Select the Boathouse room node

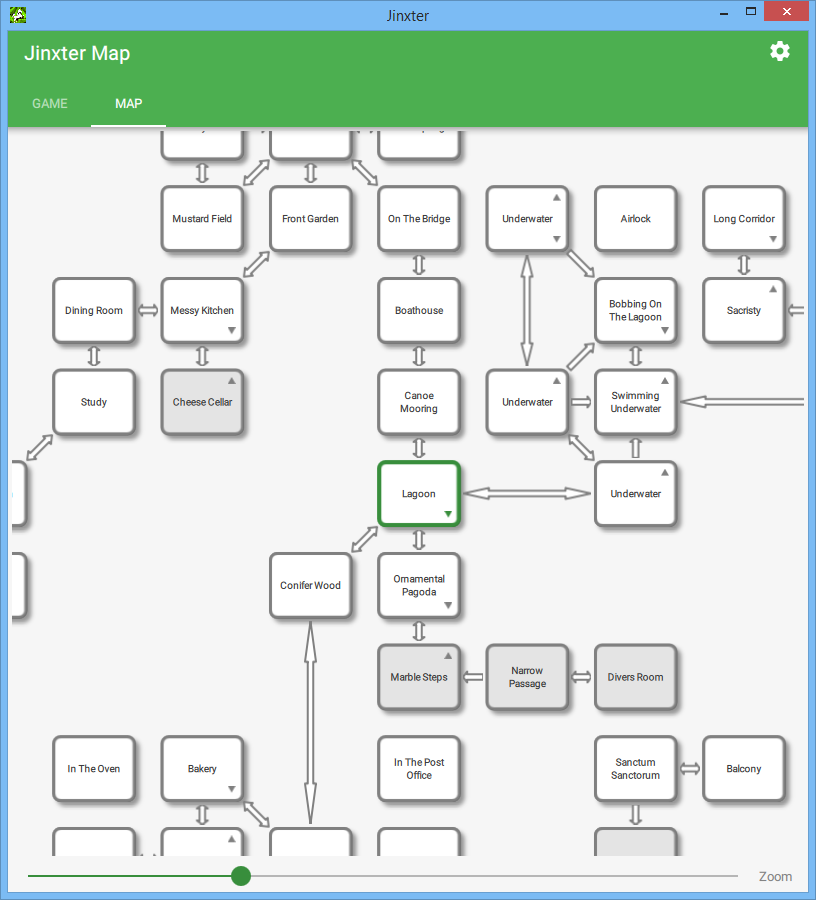419,311
